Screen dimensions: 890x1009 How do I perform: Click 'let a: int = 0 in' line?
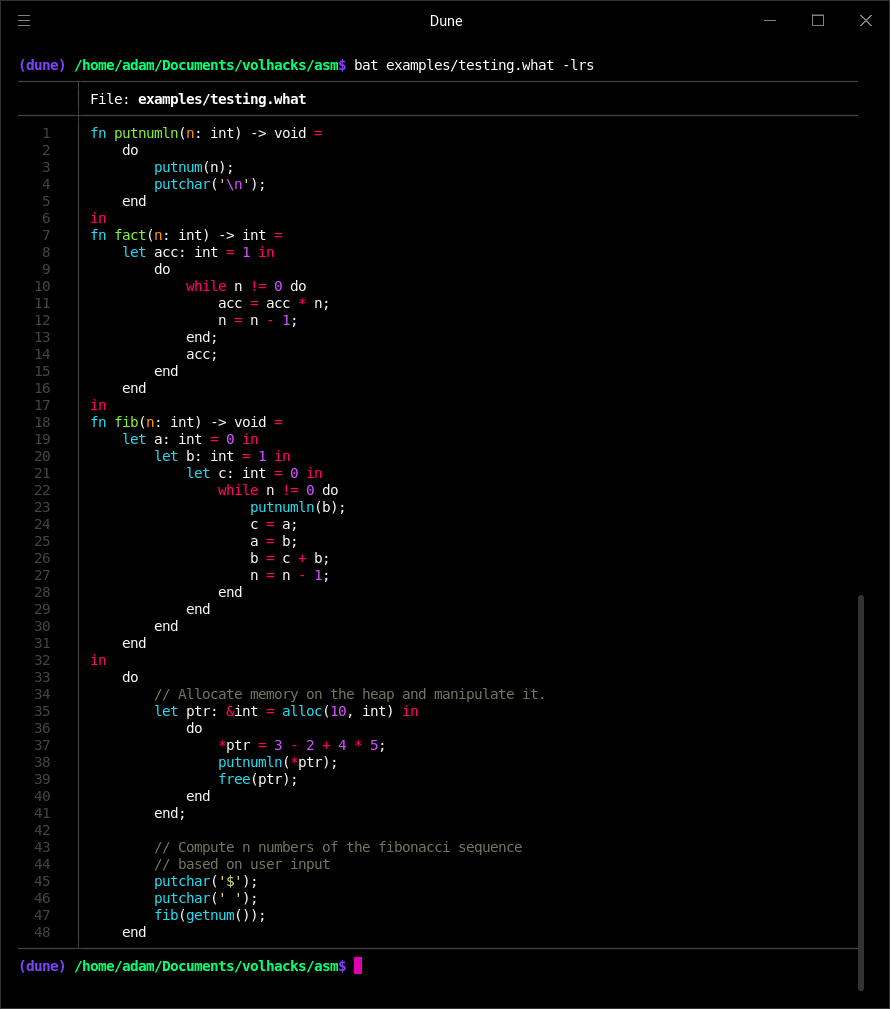pos(190,439)
